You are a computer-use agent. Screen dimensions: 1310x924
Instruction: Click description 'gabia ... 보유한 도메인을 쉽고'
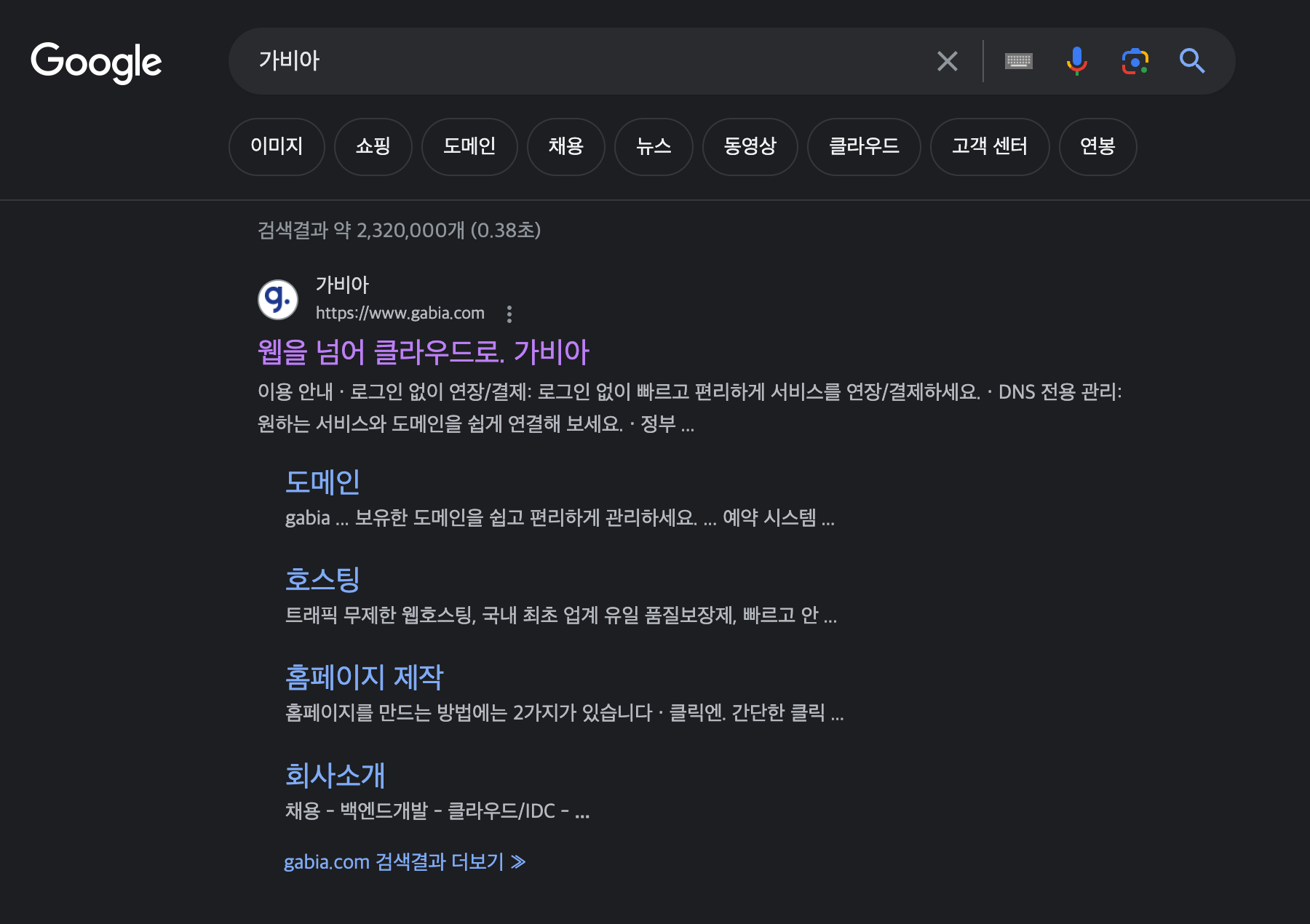coord(560,518)
